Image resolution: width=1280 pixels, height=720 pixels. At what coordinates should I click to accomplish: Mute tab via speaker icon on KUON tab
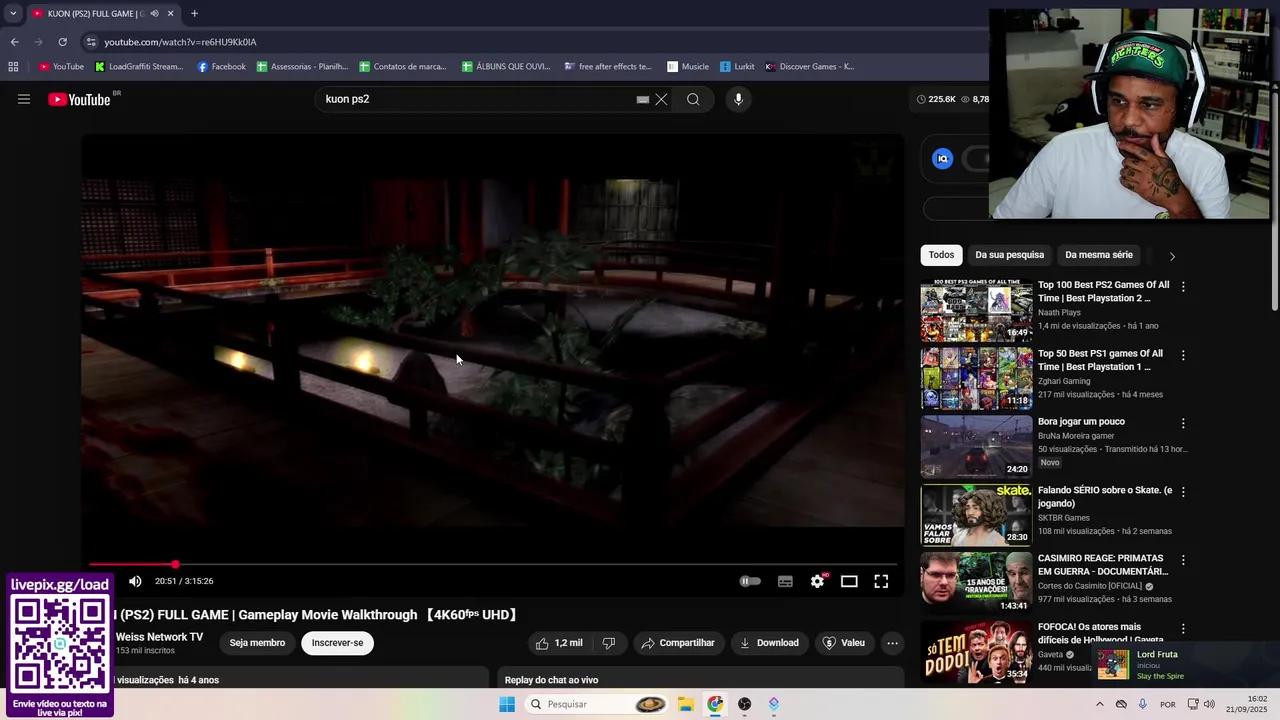tap(154, 13)
